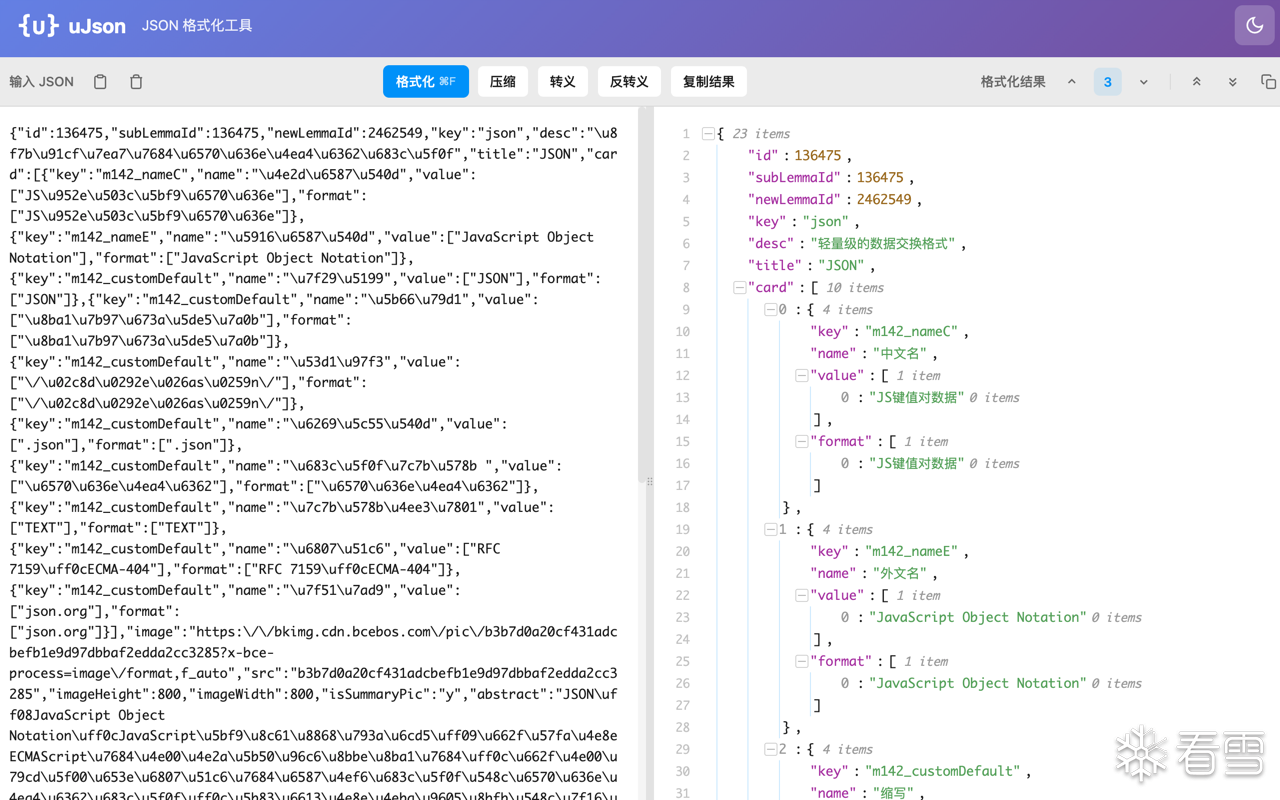Image resolution: width=1280 pixels, height=800 pixels.
Task: Select the title value "JSON" on line 7
Action: click(841, 266)
